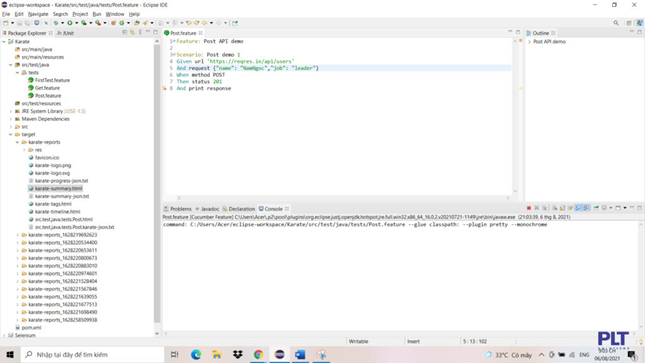Viewport: 645px width, 363px height.
Task: Click the Pin Editor toolbar icon
Action: 235,23
